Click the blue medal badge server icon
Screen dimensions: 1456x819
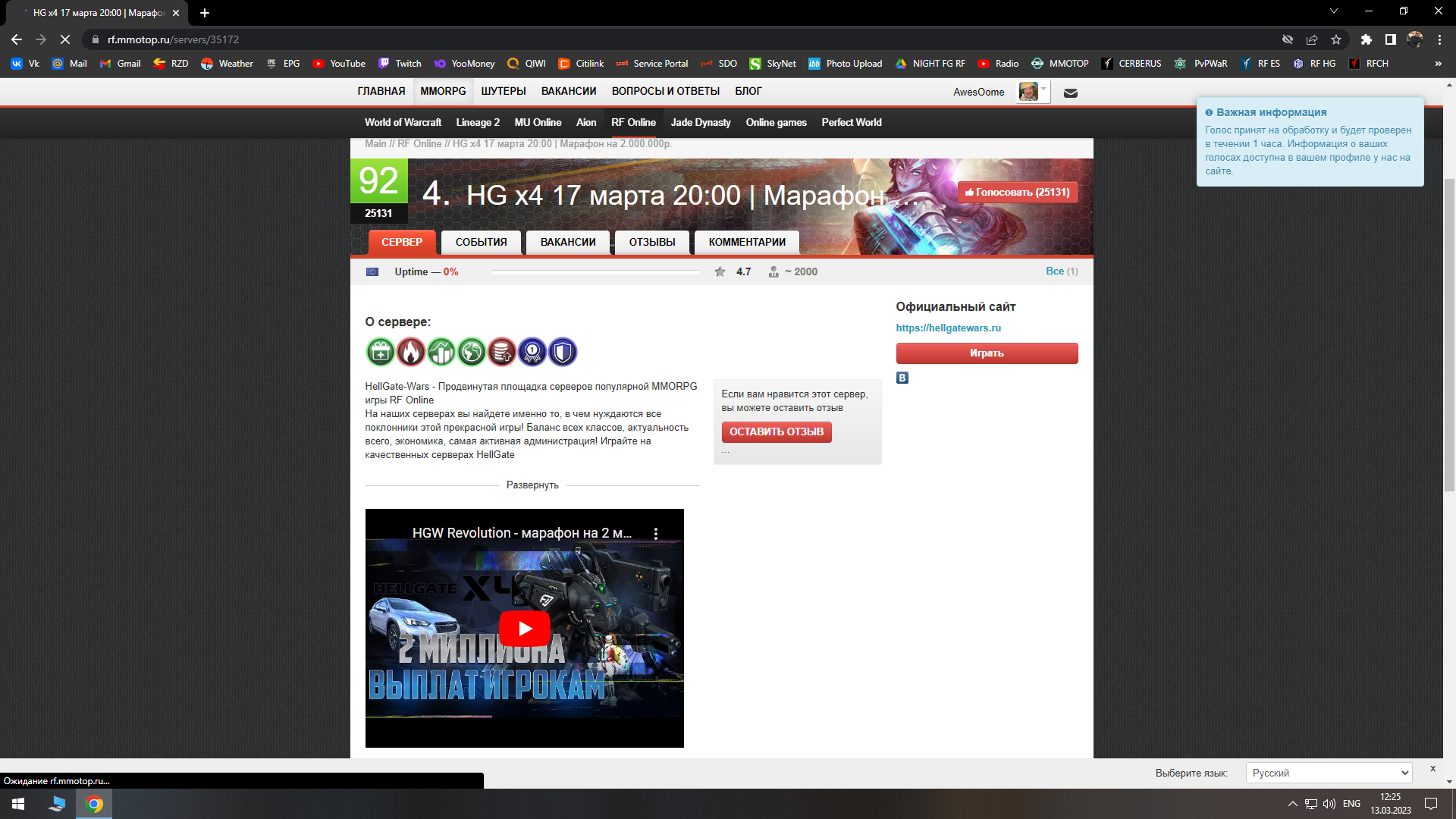(x=532, y=352)
